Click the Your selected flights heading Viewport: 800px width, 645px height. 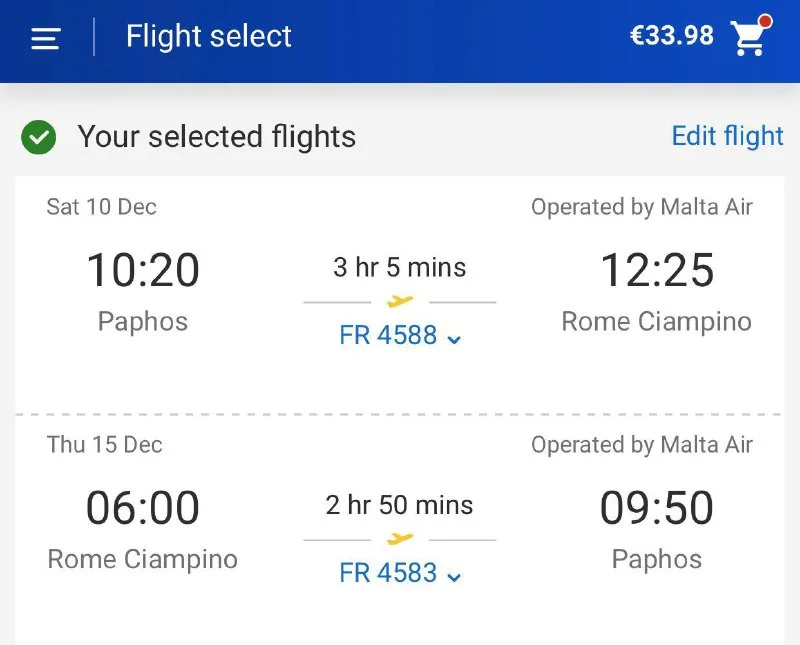pyautogui.click(x=217, y=137)
